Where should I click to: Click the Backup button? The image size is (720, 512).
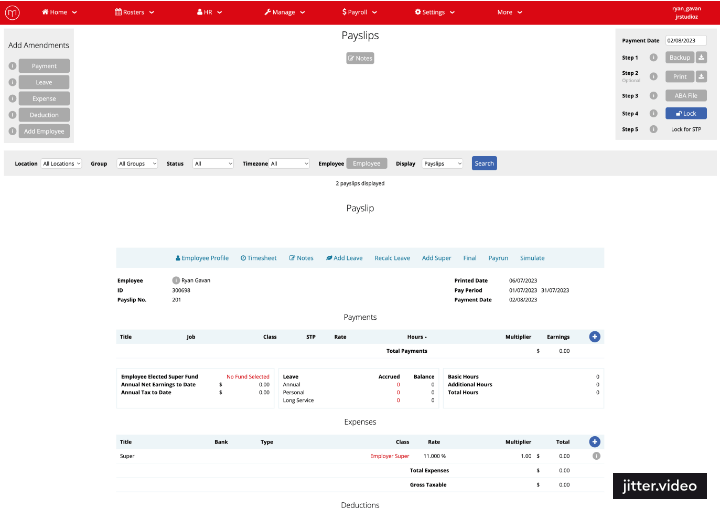point(680,57)
